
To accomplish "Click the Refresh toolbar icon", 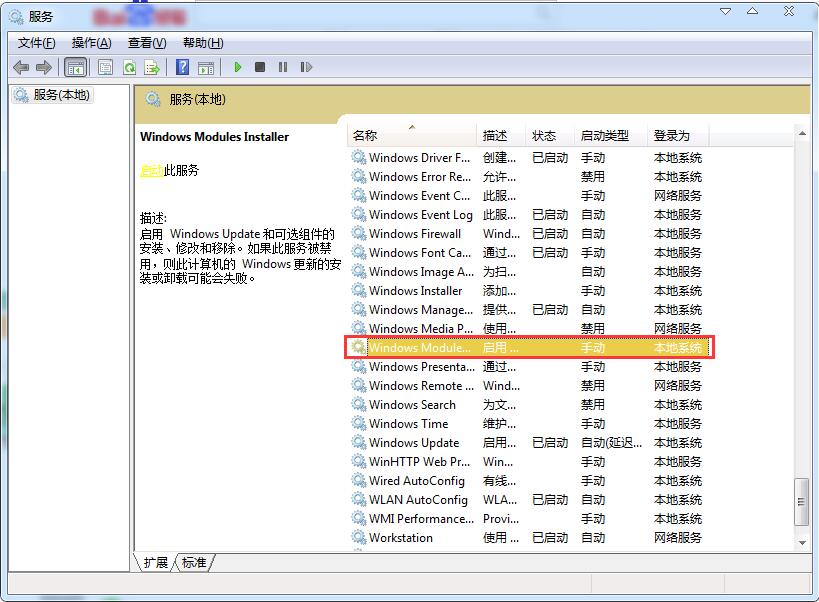I will (130, 67).
